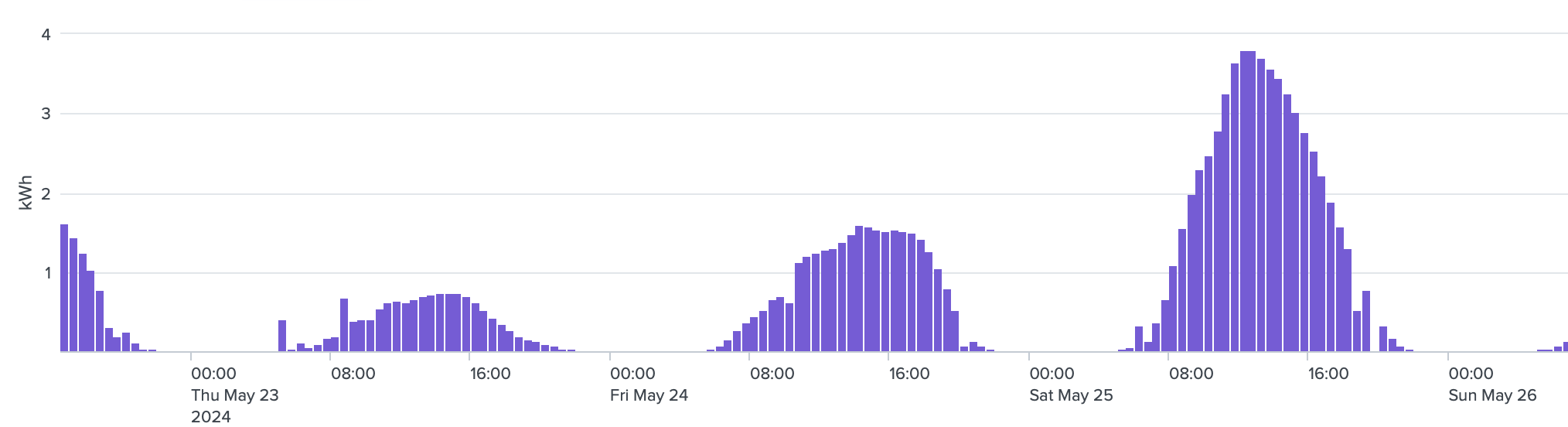Click the 'Sat May 25' date label
Screen dimensions: 1568x427
click(x=1071, y=395)
